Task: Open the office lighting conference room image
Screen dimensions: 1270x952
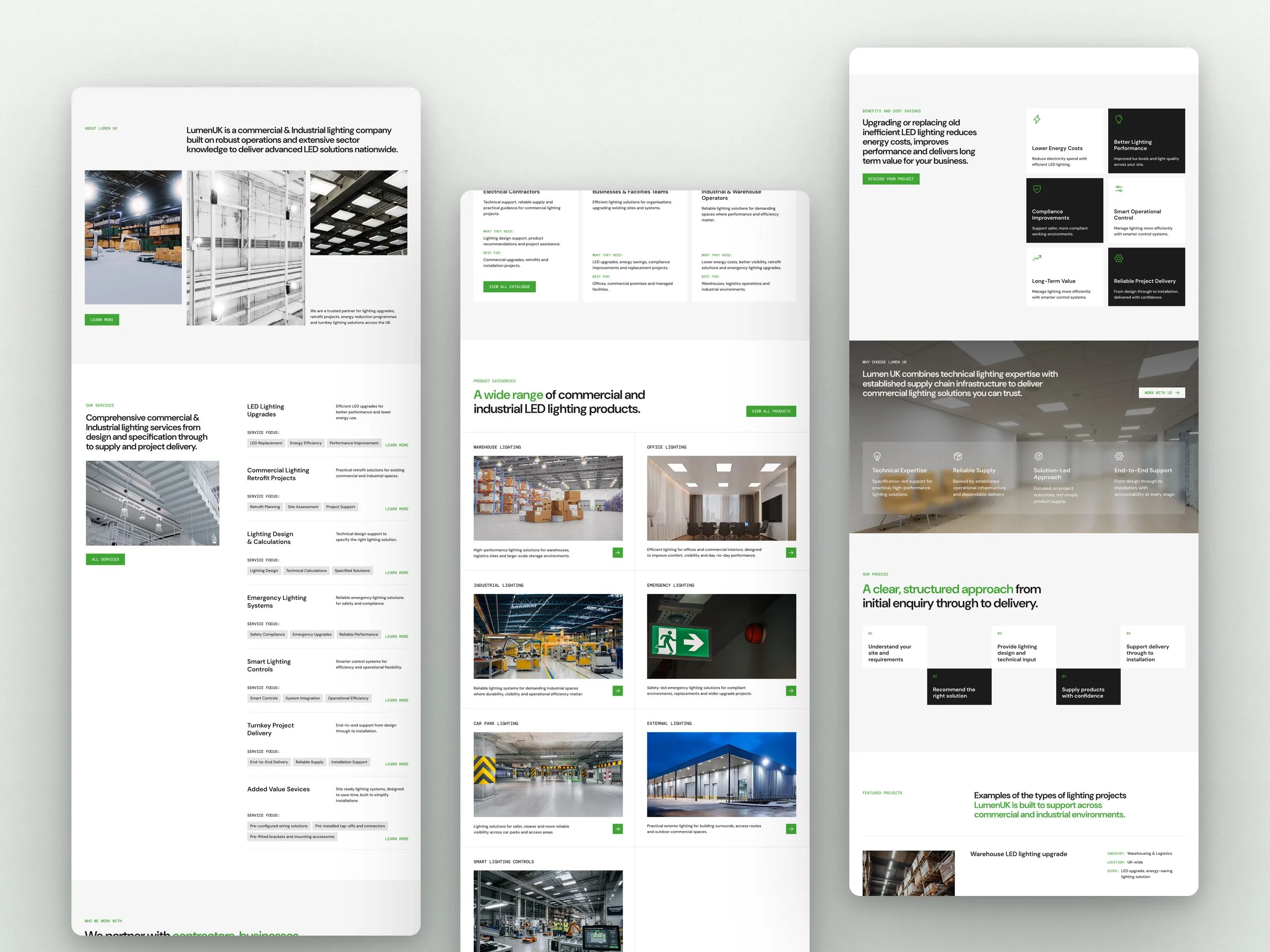Action: (x=721, y=498)
